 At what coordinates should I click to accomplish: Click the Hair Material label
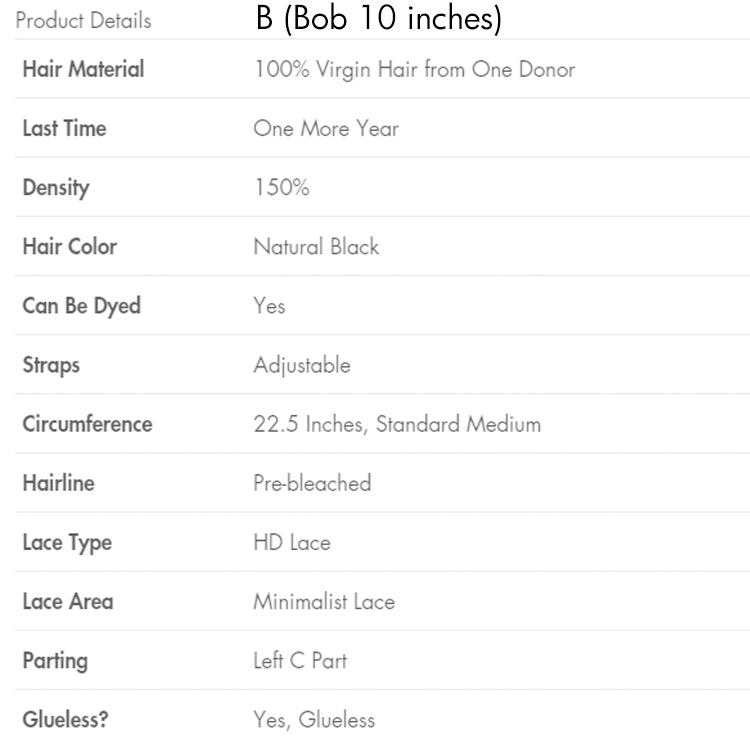(x=83, y=69)
